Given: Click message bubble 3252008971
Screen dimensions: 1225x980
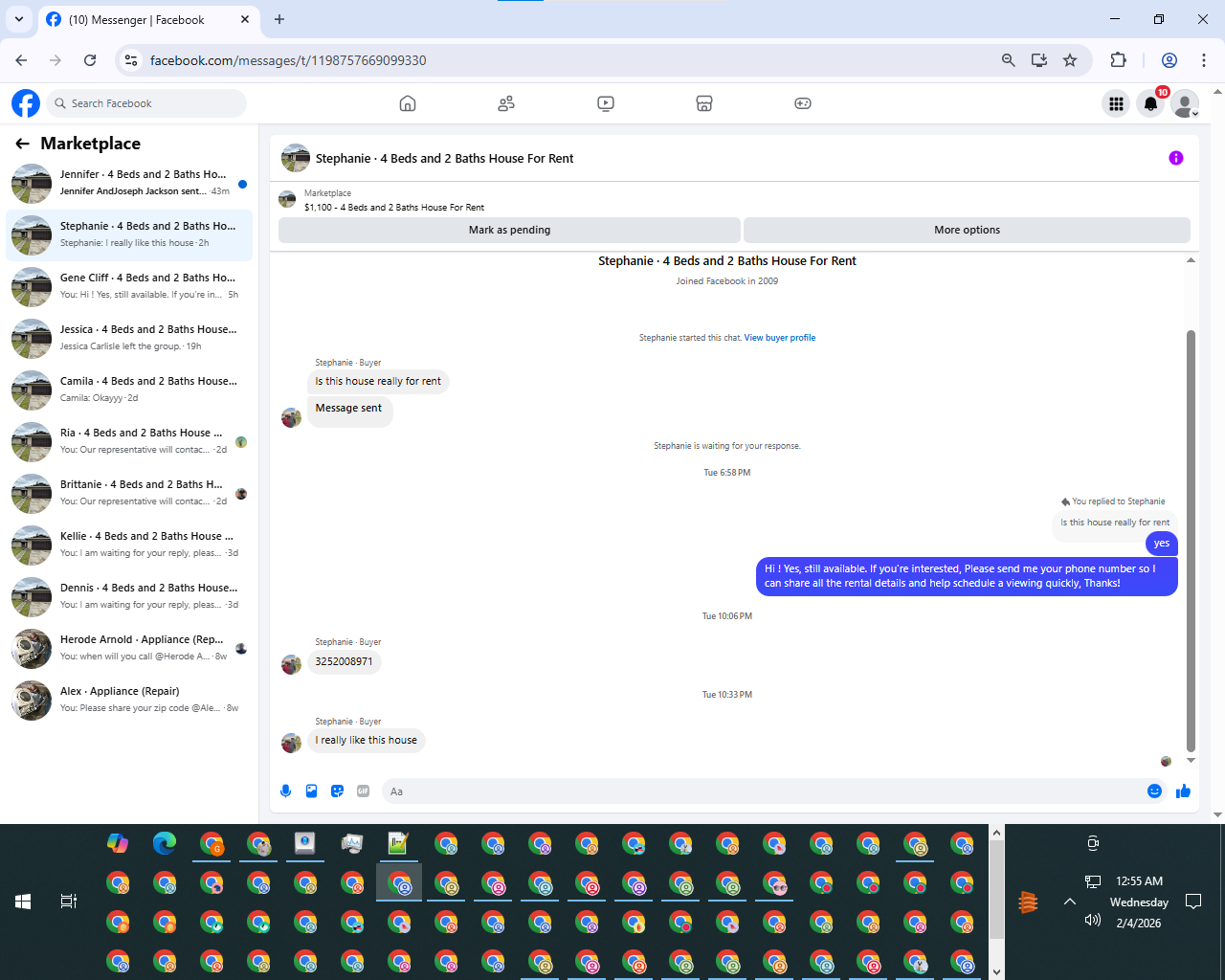Looking at the screenshot, I should tap(344, 661).
